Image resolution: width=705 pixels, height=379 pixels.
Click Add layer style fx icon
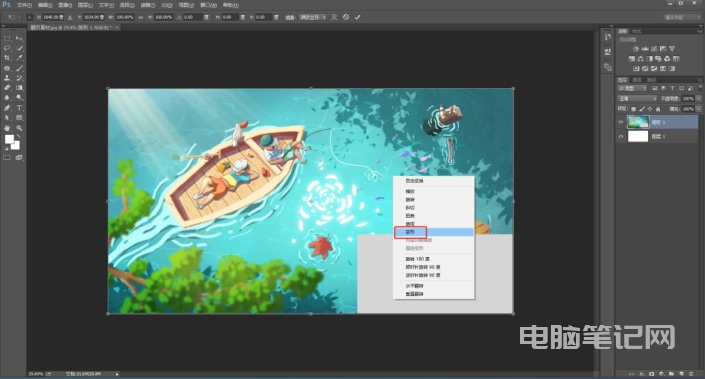pyautogui.click(x=642, y=374)
